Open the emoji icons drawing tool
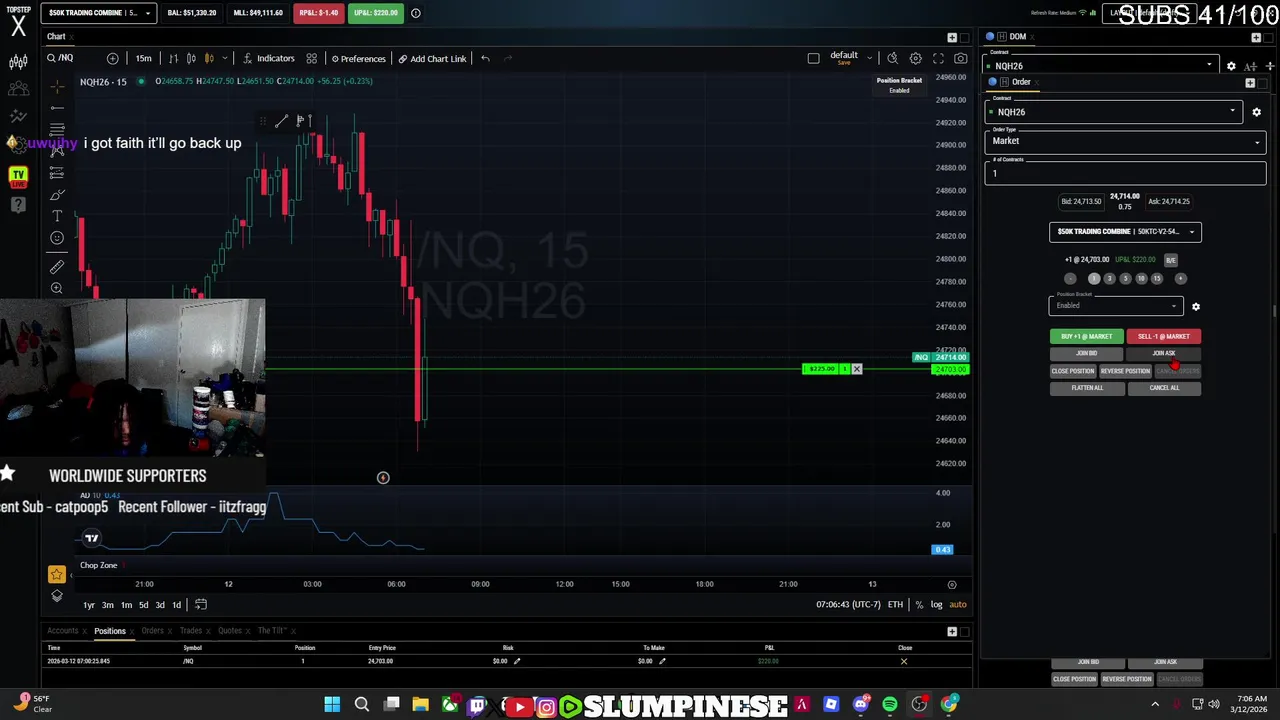Image resolution: width=1280 pixels, height=720 pixels. [57, 238]
